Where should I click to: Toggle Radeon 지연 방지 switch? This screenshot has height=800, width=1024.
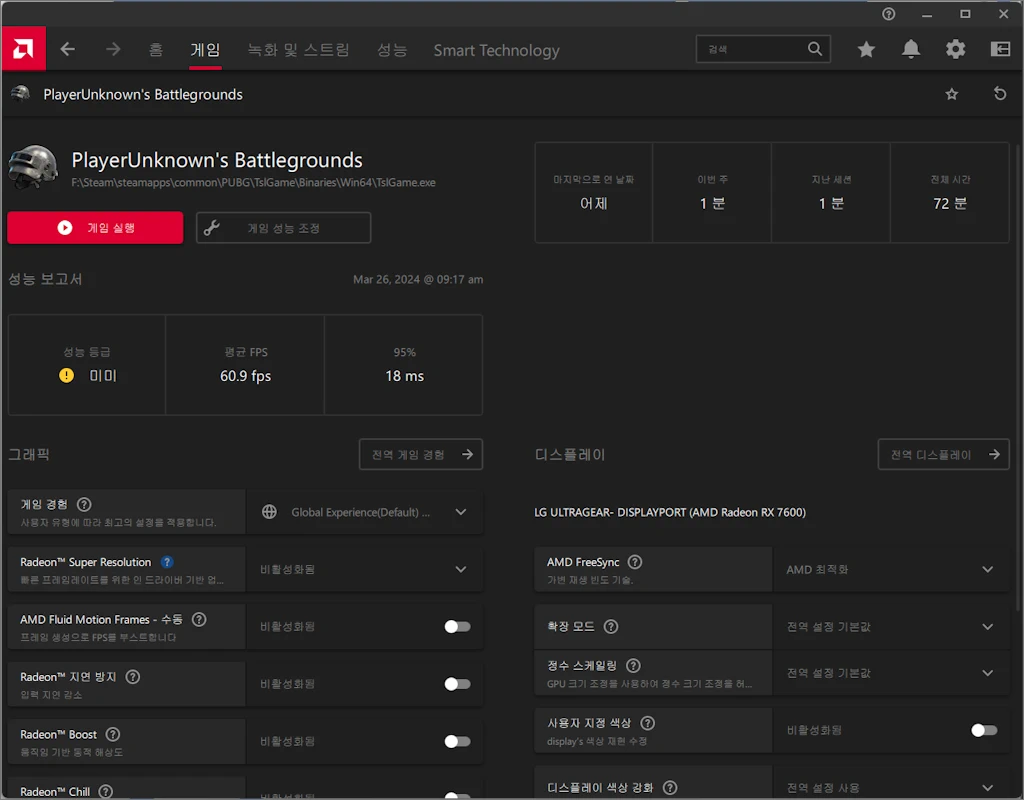click(457, 684)
